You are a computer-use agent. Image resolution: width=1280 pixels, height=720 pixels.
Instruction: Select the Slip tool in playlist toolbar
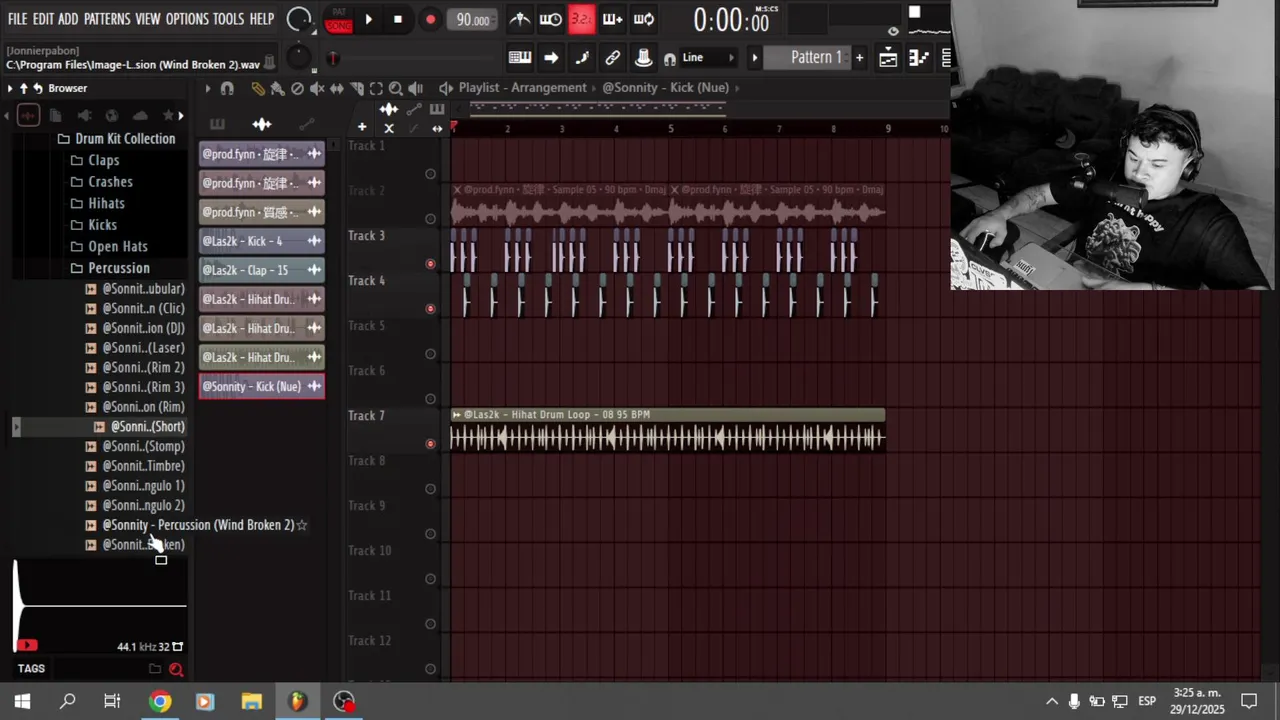coord(337,88)
